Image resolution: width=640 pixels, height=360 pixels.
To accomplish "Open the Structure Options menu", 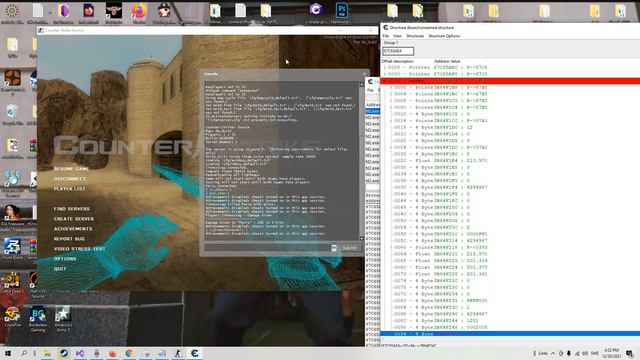I will click(x=444, y=36).
